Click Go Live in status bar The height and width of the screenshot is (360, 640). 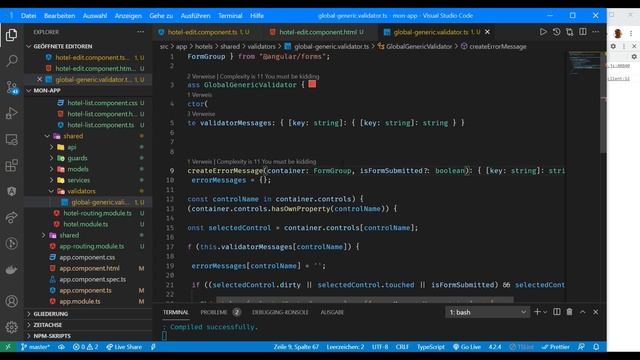tap(467, 347)
